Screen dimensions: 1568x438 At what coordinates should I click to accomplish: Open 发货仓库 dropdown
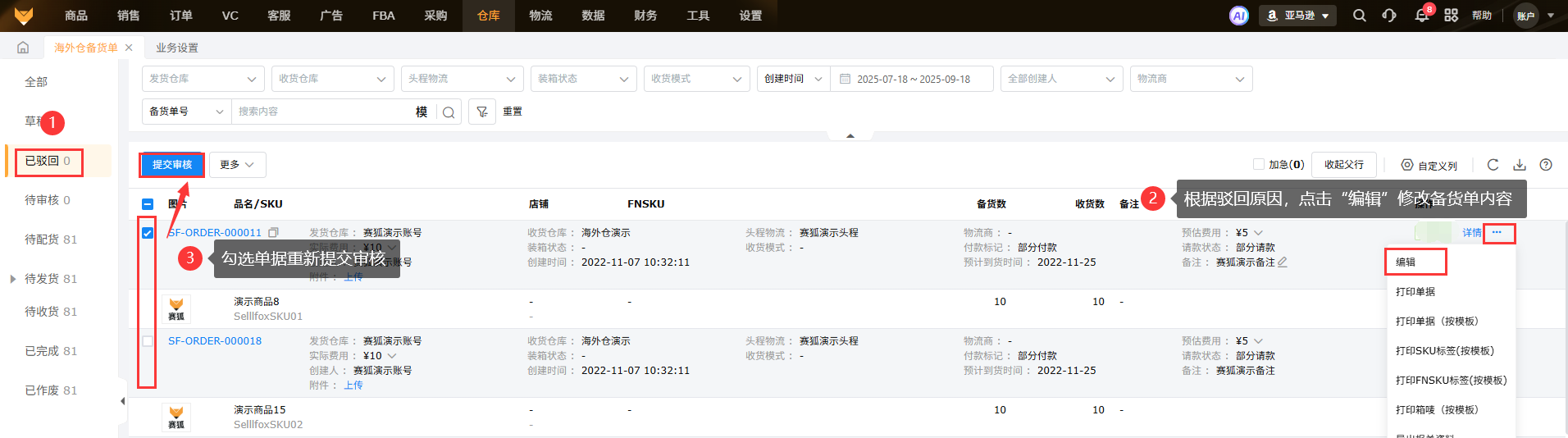pos(203,79)
